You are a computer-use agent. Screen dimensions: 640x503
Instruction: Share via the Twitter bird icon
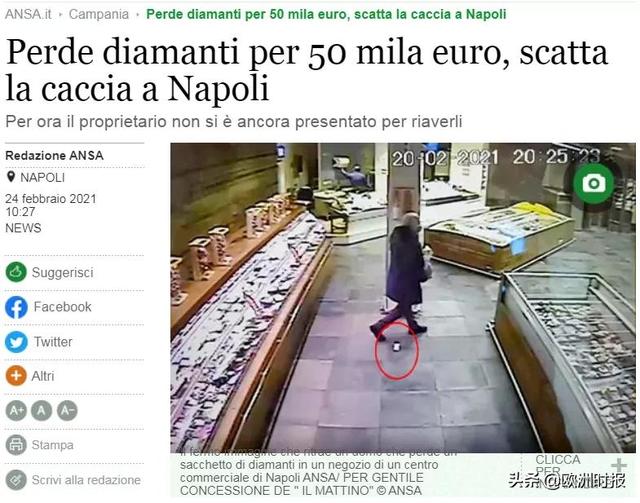click(16, 342)
